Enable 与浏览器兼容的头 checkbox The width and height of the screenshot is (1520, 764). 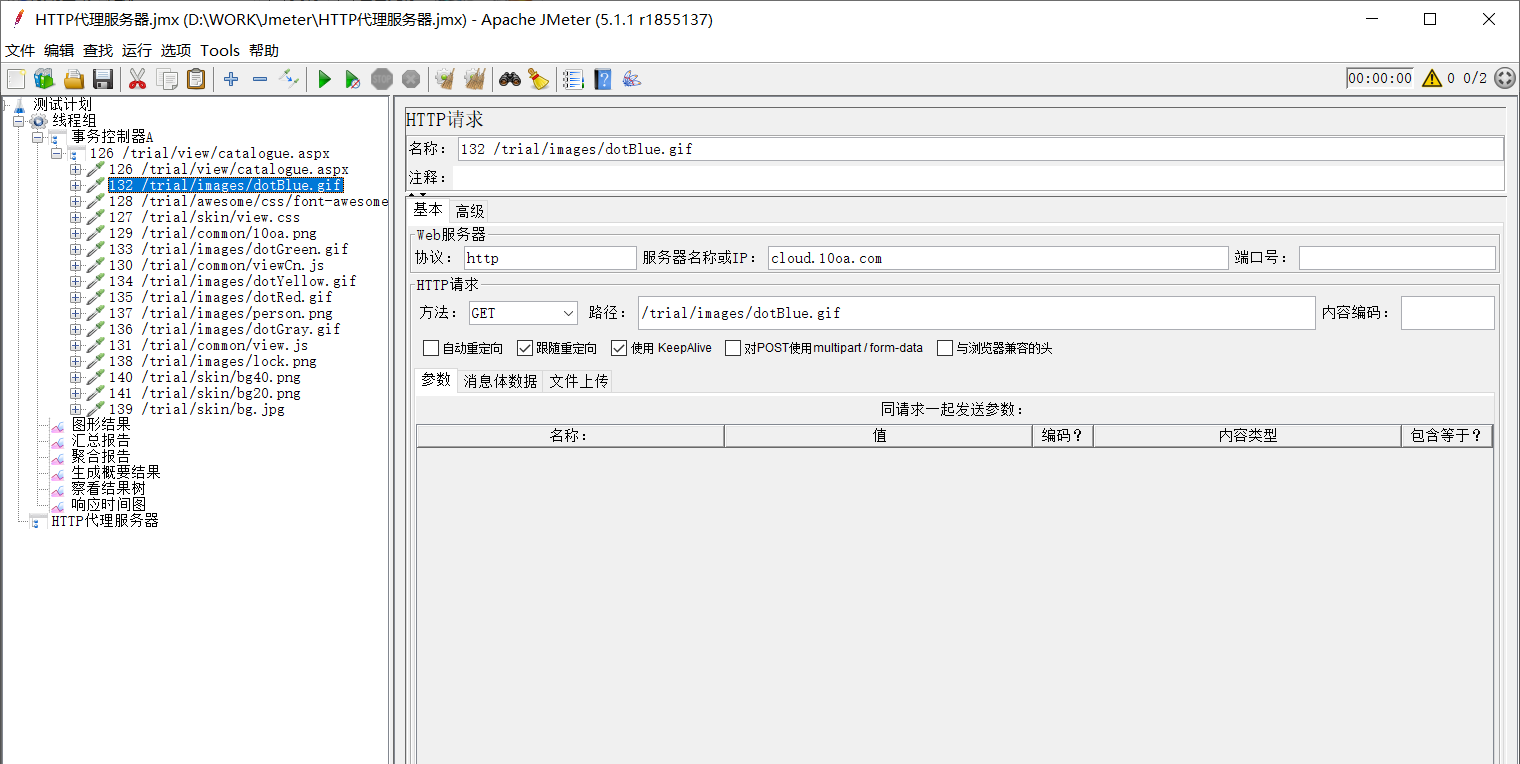click(x=945, y=348)
